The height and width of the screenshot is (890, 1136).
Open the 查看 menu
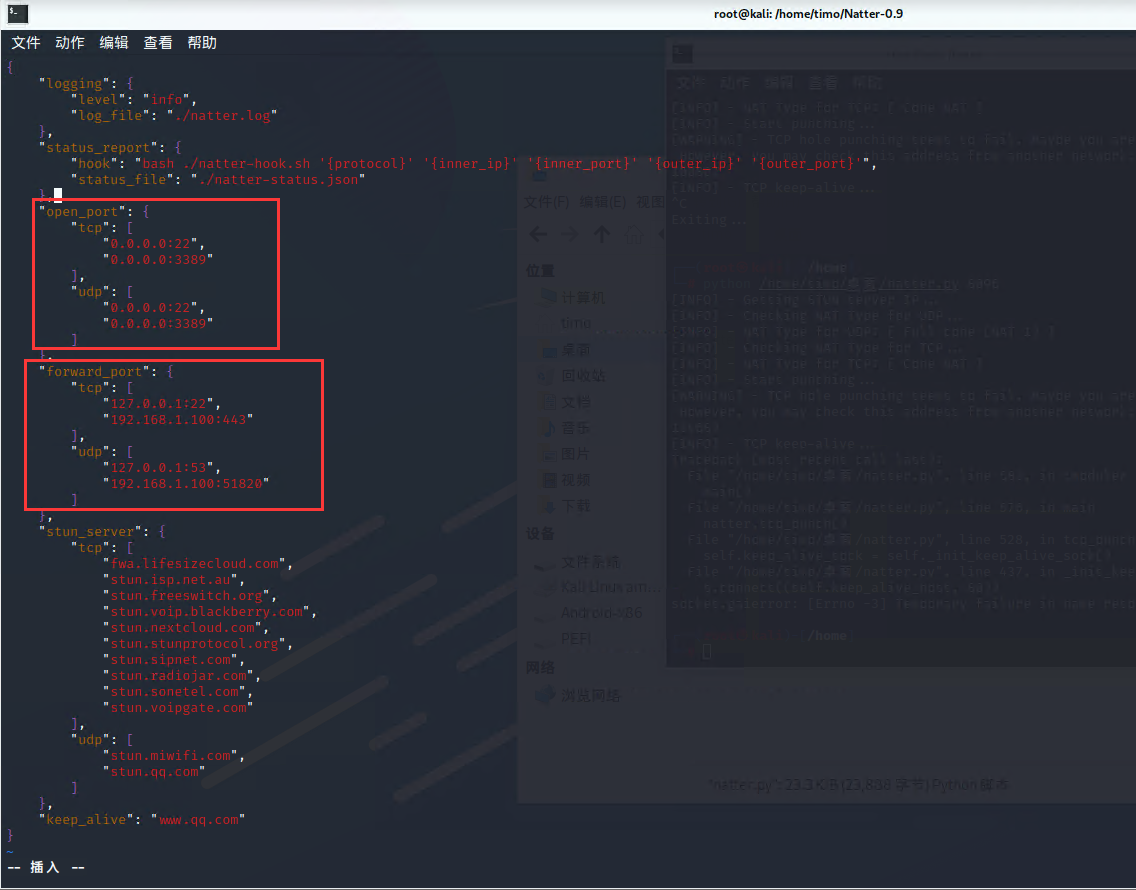(x=158, y=43)
